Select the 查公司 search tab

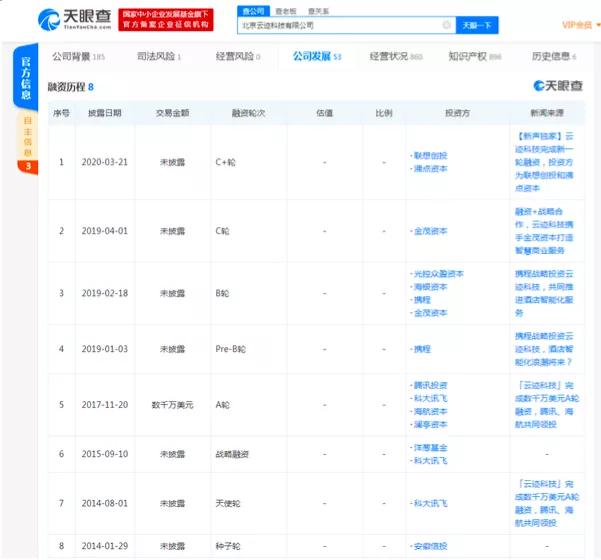[x=253, y=11]
